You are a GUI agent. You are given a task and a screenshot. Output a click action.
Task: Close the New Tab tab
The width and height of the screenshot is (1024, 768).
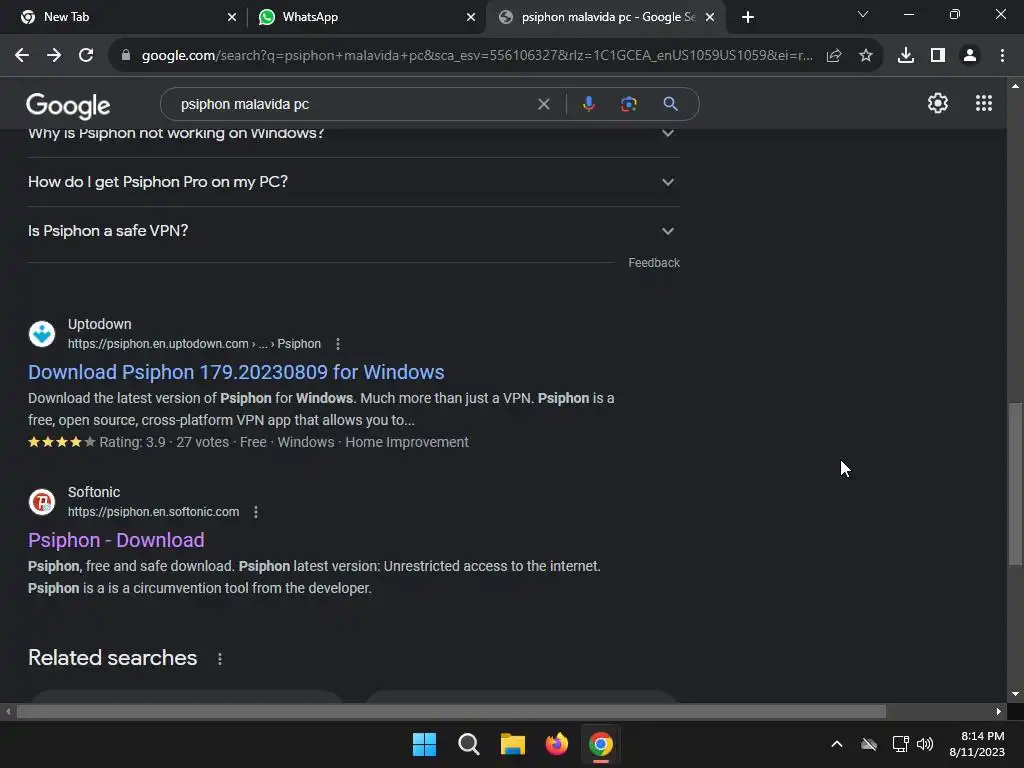click(x=232, y=18)
